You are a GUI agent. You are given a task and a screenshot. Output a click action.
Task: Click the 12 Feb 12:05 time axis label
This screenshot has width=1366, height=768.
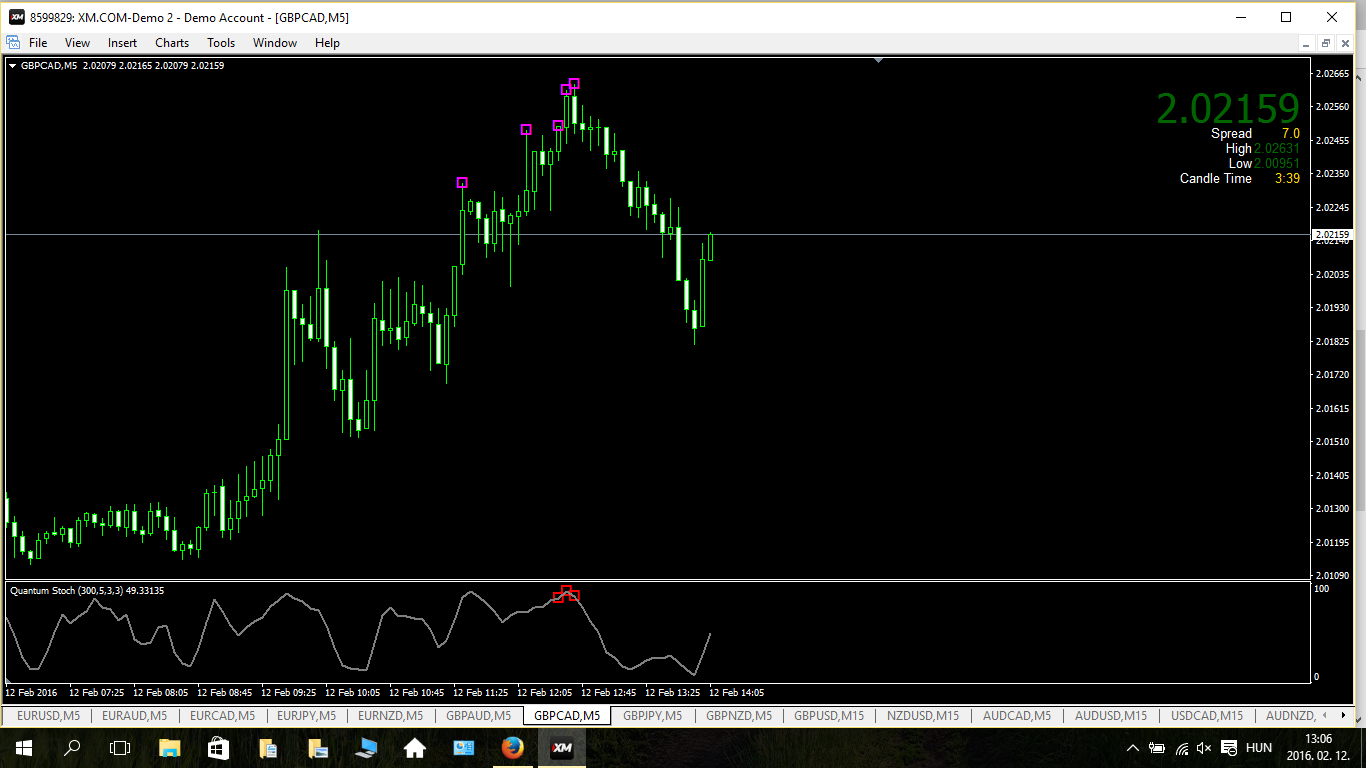point(544,692)
